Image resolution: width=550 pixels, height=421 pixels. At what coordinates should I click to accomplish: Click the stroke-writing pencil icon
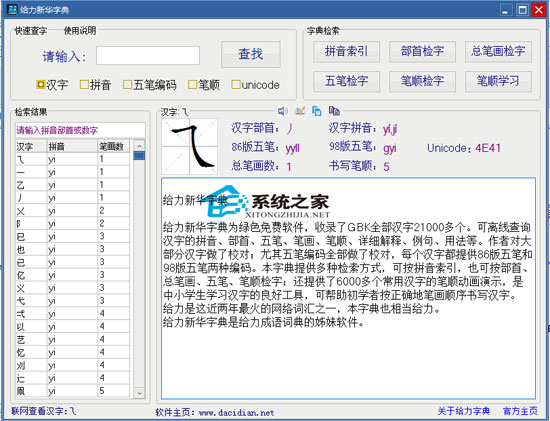[300, 111]
